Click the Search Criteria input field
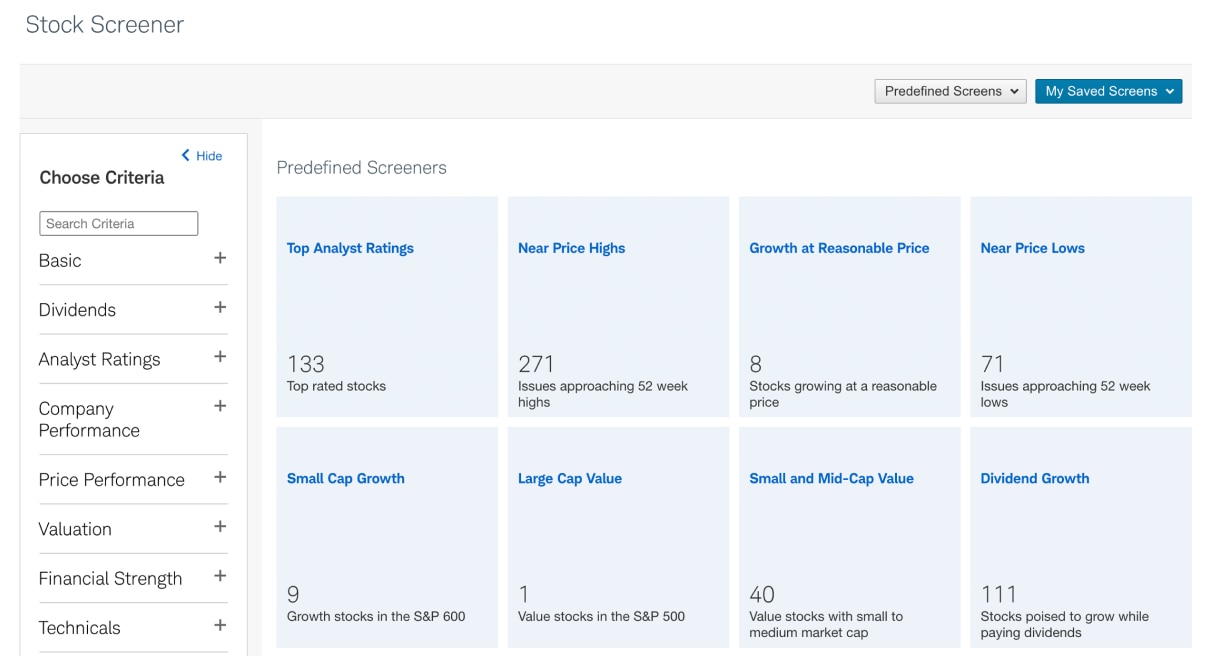Viewport: 1216px width, 656px height. (118, 222)
